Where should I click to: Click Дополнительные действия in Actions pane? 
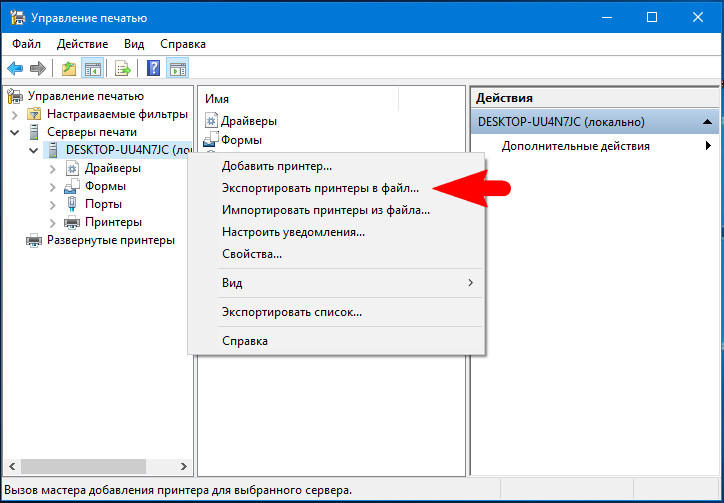(594, 146)
